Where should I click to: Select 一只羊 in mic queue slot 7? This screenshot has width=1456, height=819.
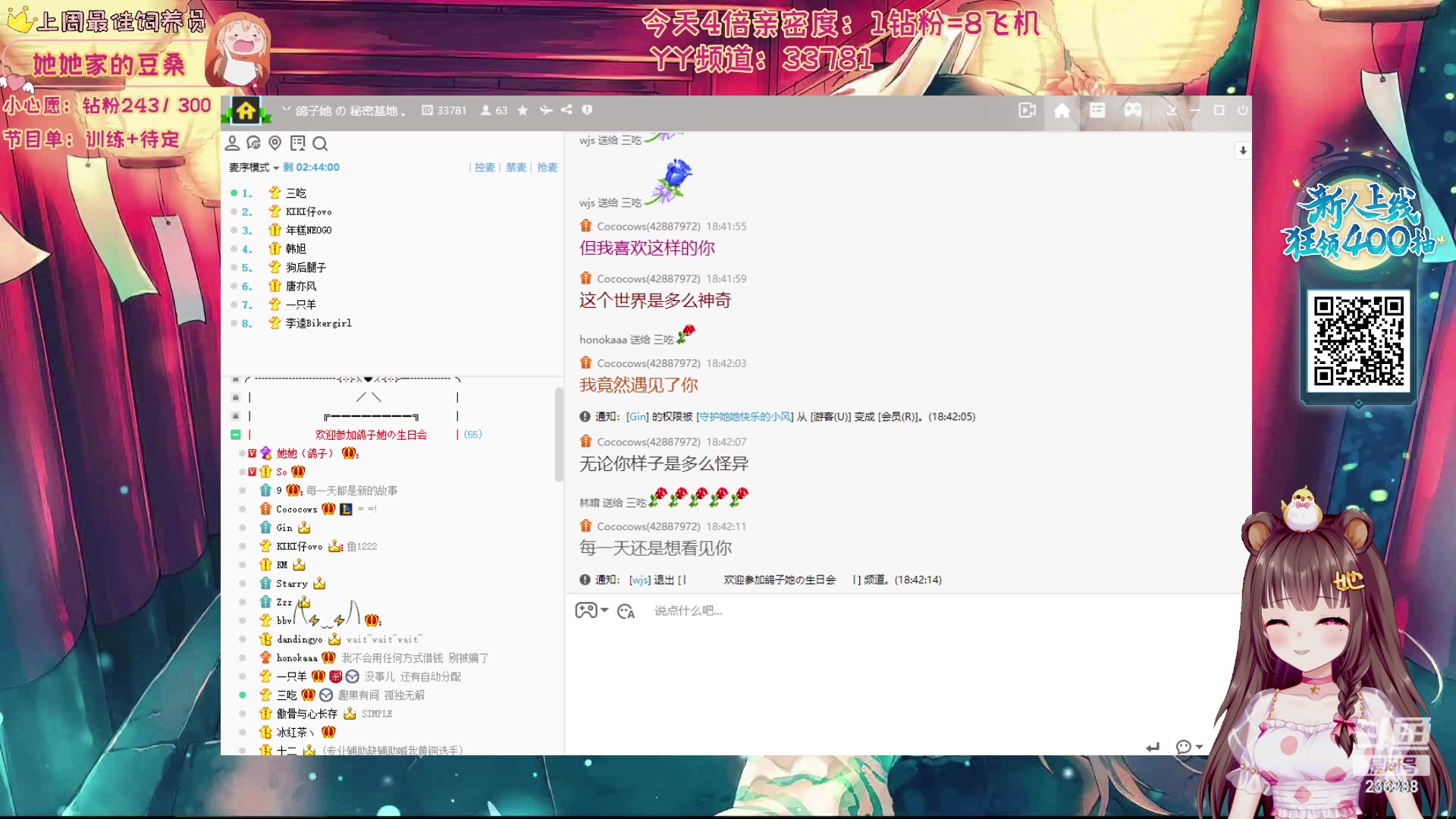(x=301, y=305)
